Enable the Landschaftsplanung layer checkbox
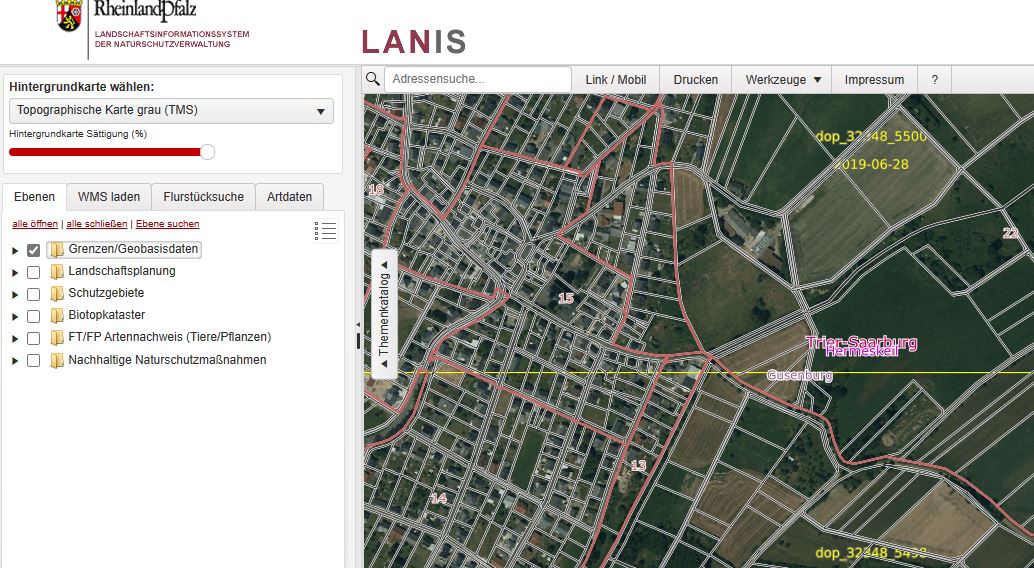1034x568 pixels. coord(33,272)
